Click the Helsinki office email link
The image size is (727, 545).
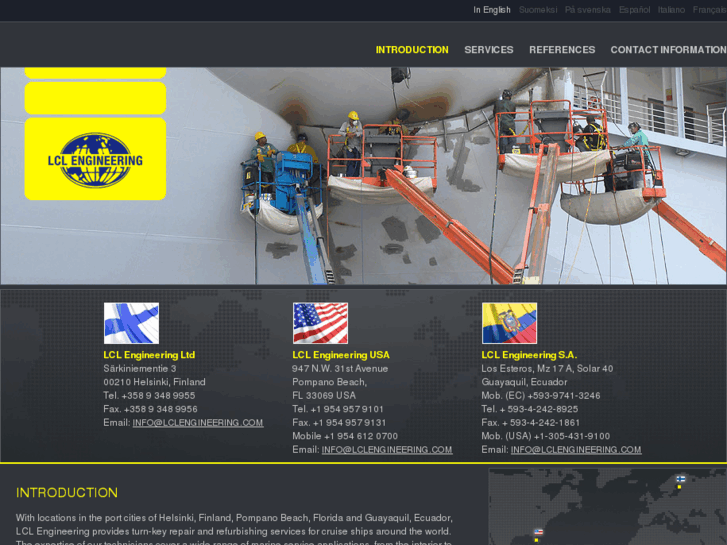tap(198, 423)
